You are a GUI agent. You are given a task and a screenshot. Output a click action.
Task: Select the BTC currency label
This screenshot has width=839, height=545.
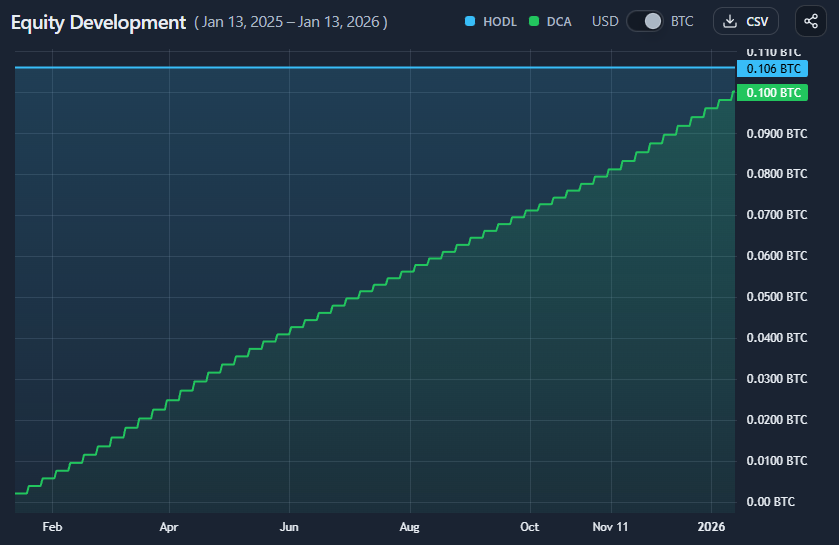[x=682, y=21]
